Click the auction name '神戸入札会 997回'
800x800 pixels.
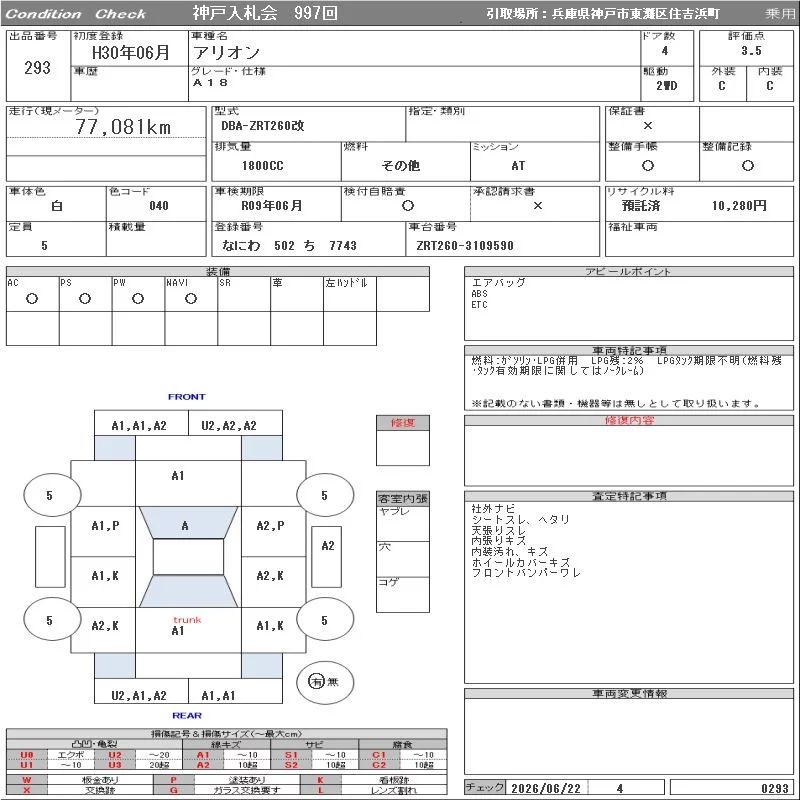coord(265,13)
